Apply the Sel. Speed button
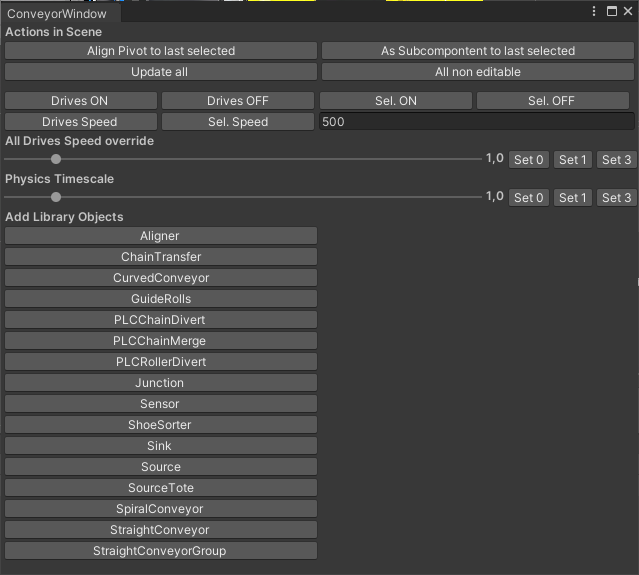 [x=238, y=122]
